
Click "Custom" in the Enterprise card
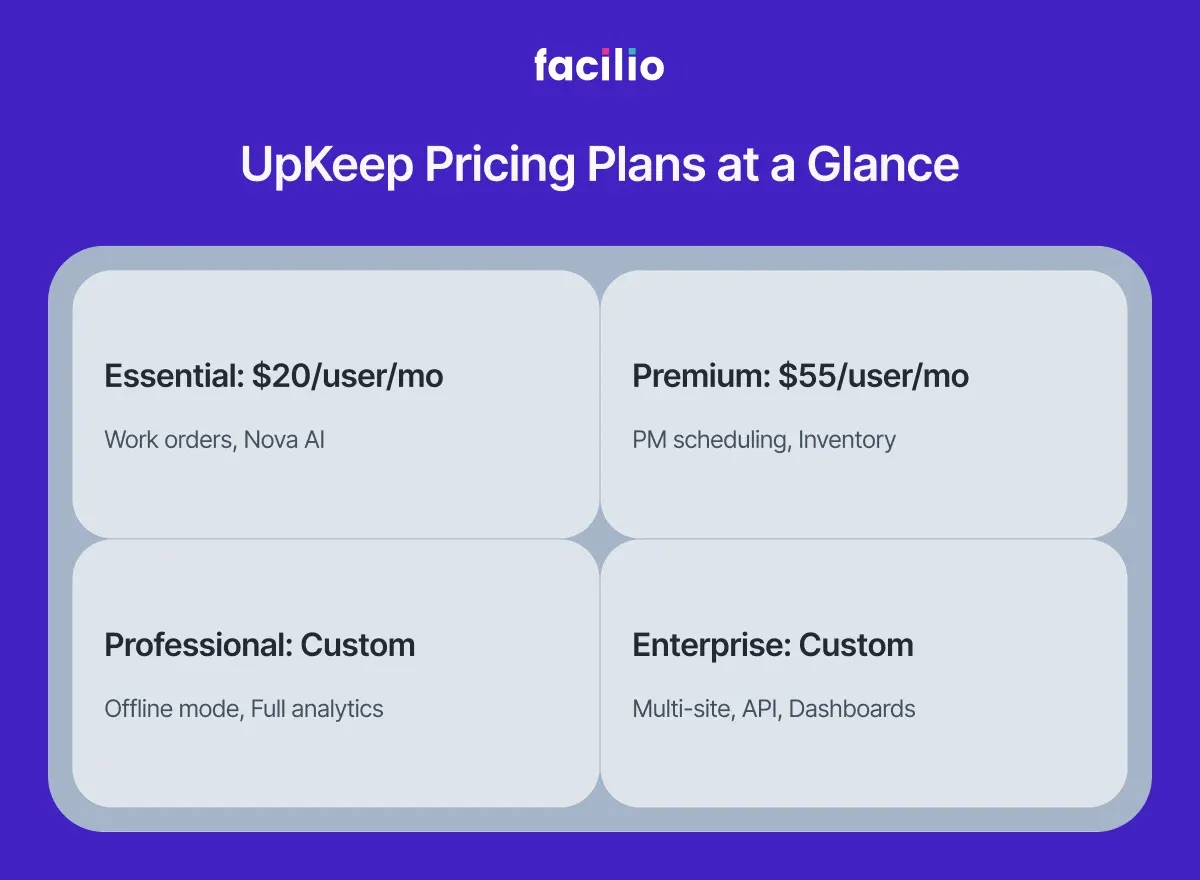856,645
